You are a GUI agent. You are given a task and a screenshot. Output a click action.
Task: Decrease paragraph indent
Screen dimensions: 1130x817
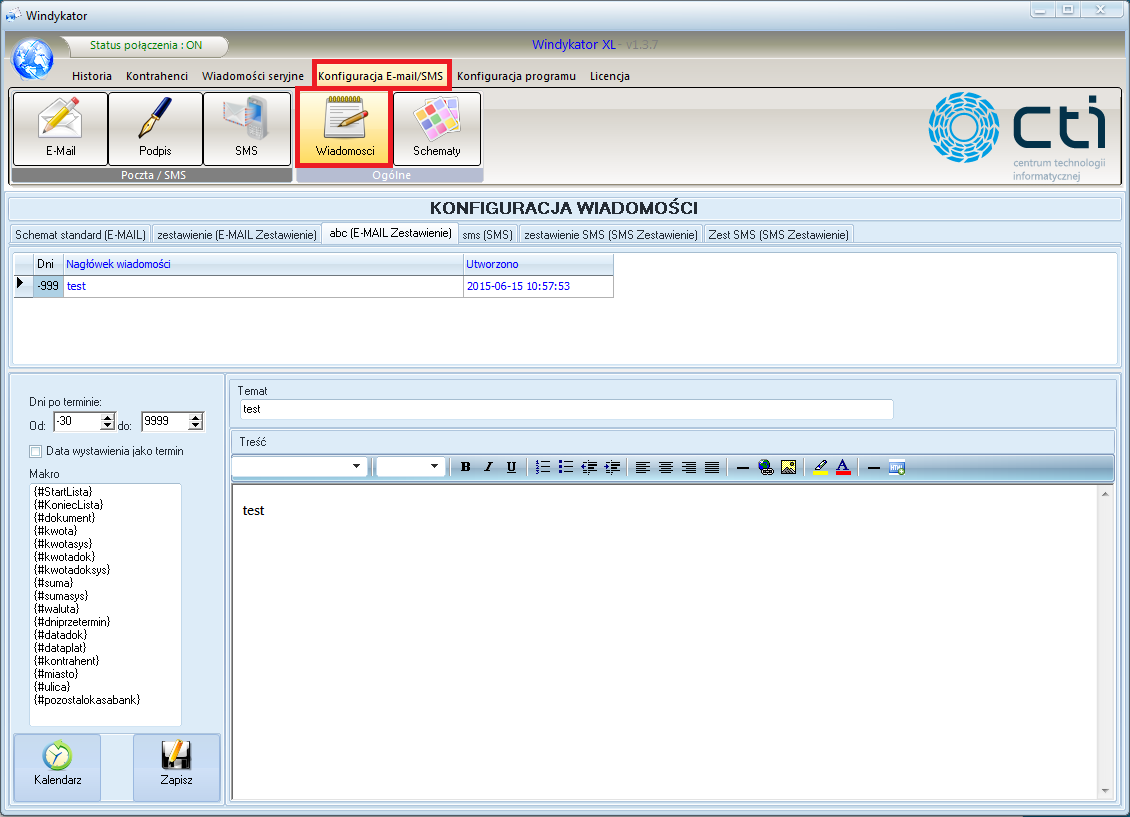(x=589, y=468)
